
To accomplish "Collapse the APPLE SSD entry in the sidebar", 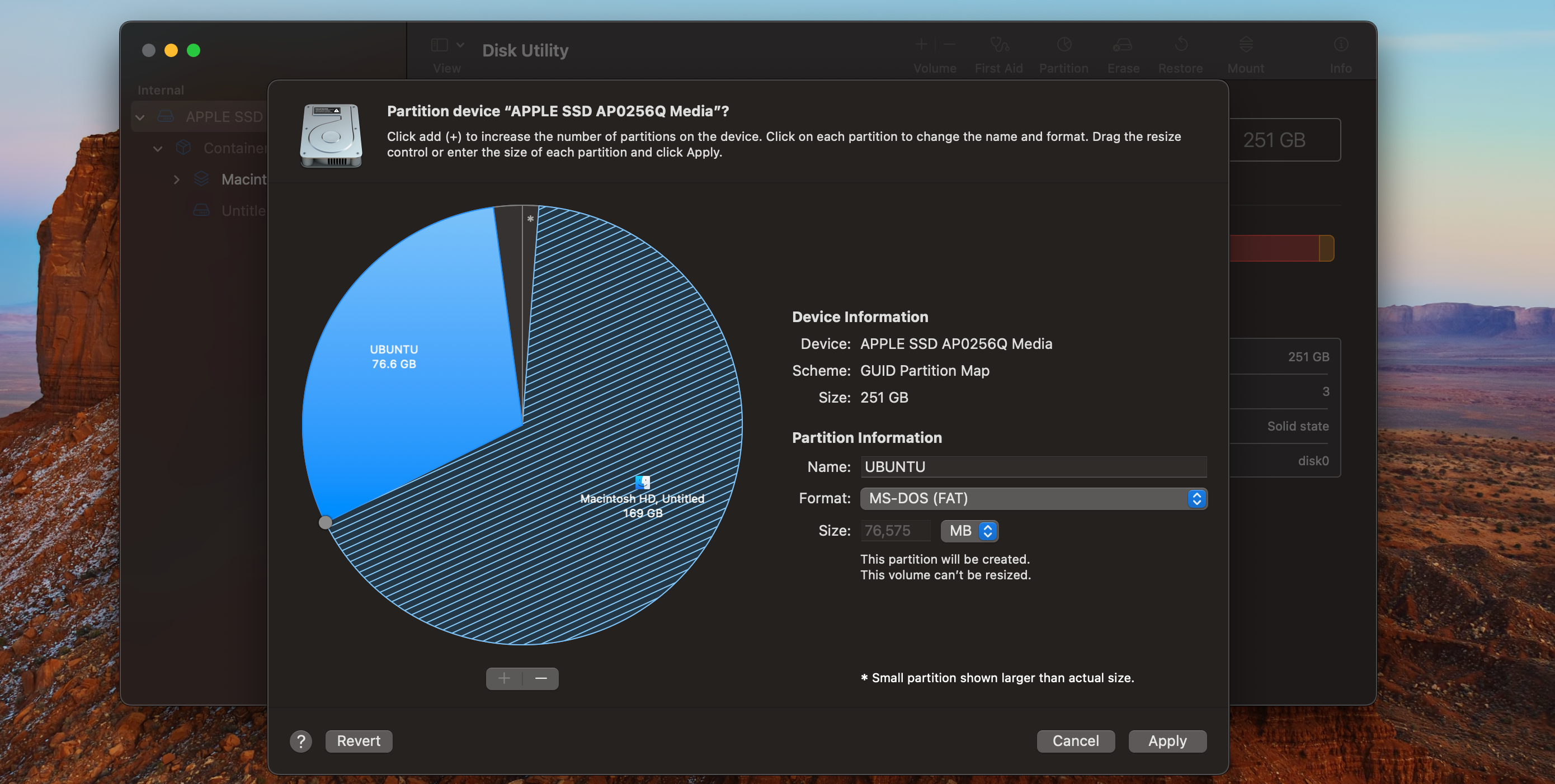I will [140, 116].
